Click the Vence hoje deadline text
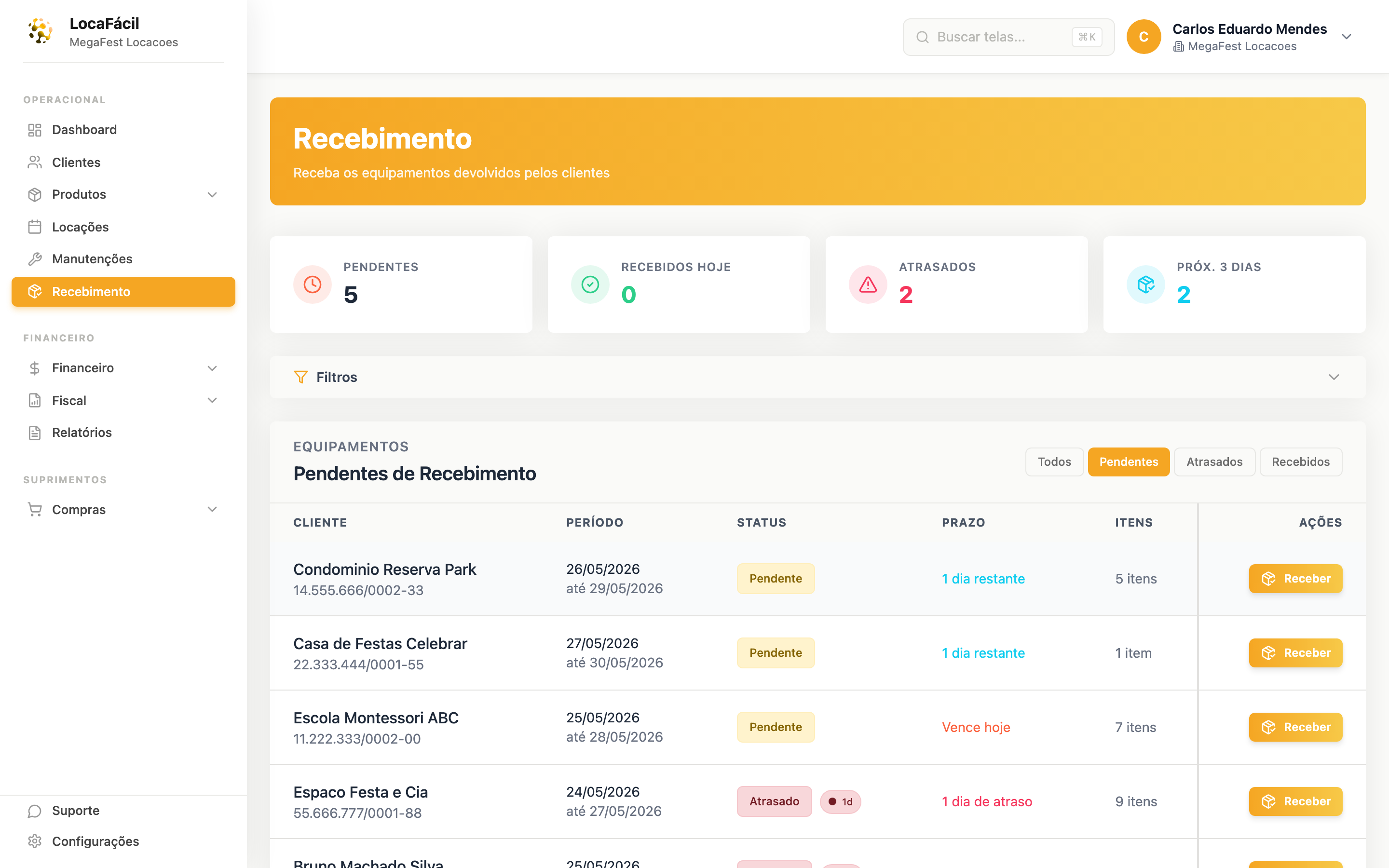Image resolution: width=1389 pixels, height=868 pixels. coord(976,727)
